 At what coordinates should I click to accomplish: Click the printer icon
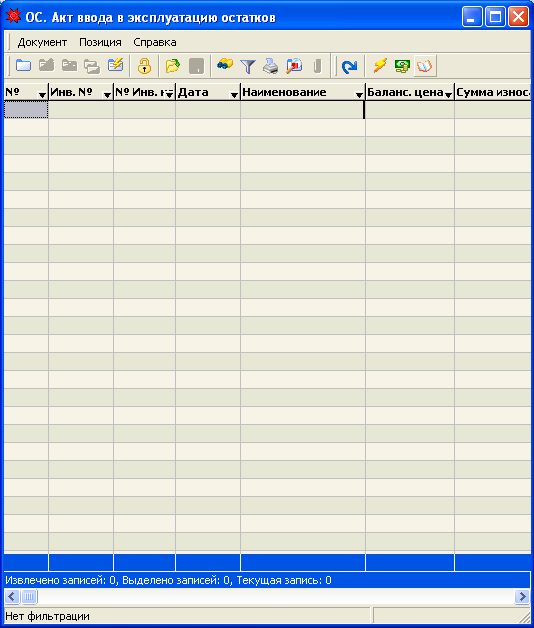[x=271, y=66]
